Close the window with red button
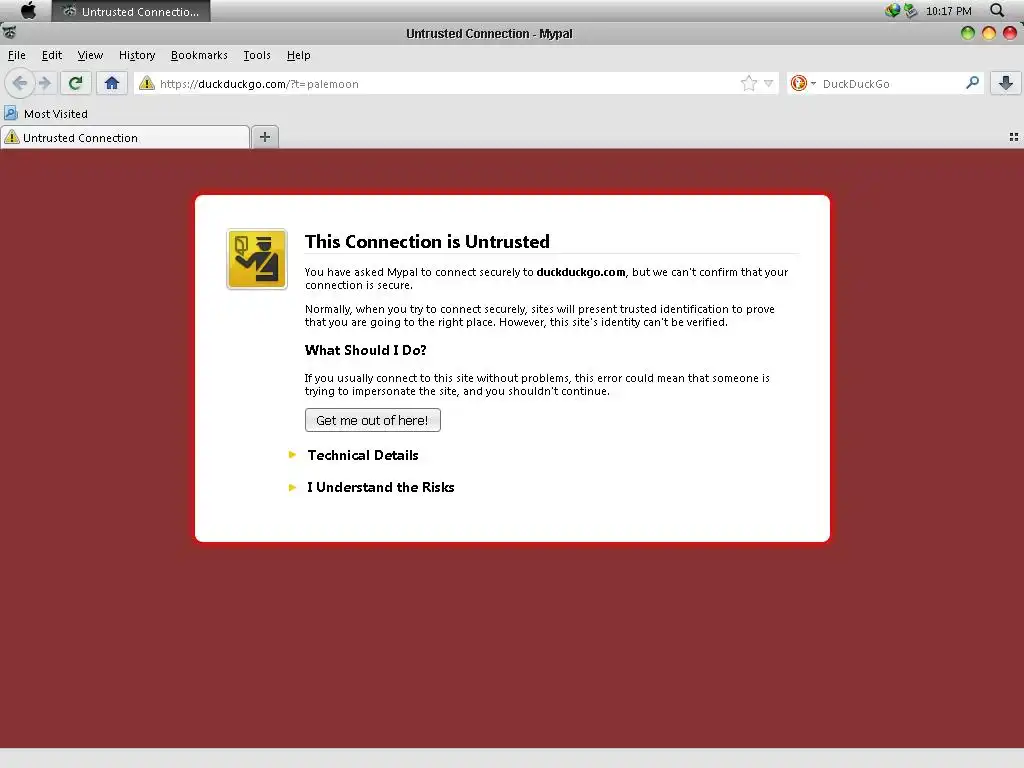1024x768 pixels. pyautogui.click(x=1010, y=33)
